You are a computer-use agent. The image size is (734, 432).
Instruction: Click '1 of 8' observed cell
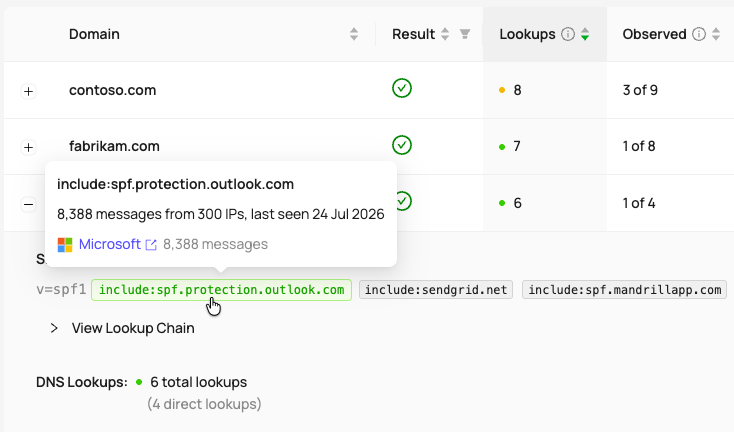tap(639, 146)
